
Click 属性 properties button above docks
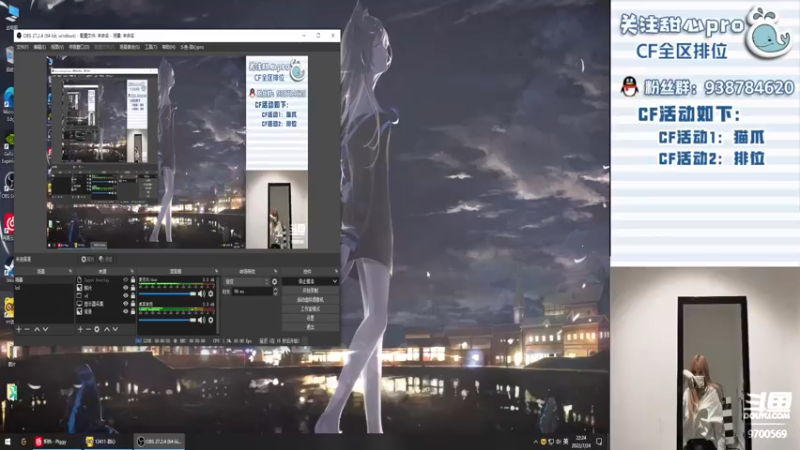tap(88, 259)
